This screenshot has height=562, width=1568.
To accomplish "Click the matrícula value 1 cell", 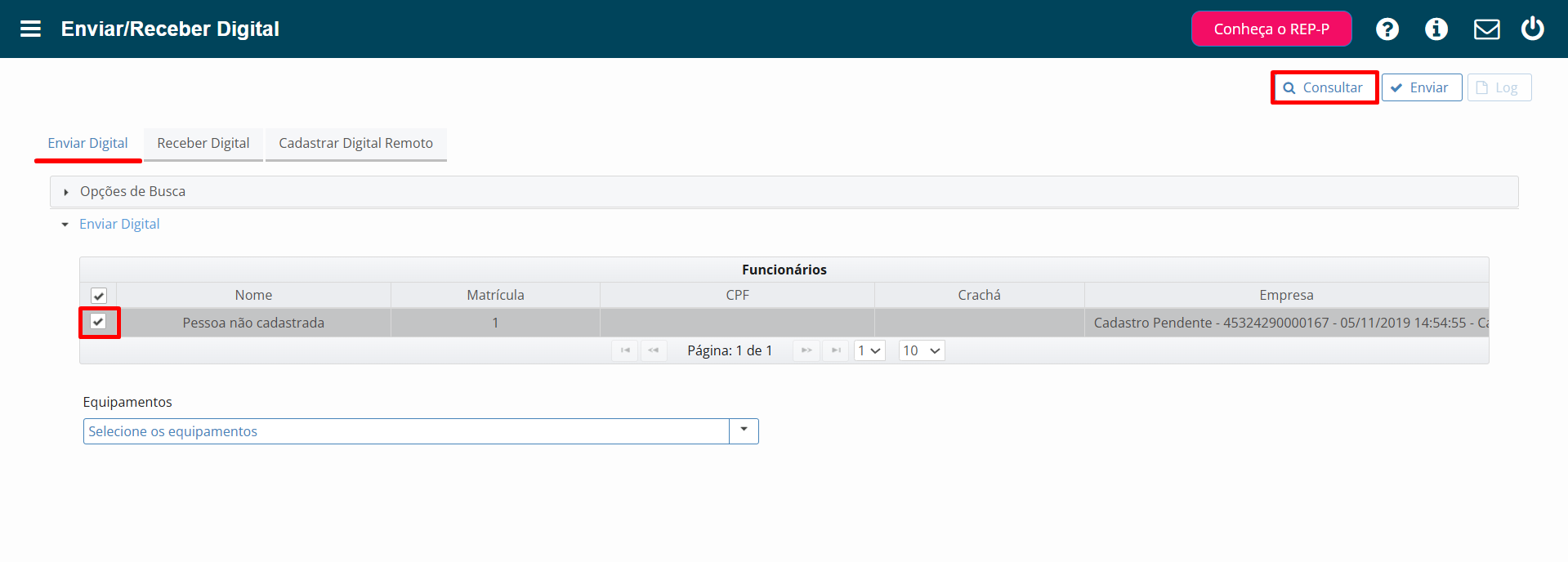I will click(495, 323).
